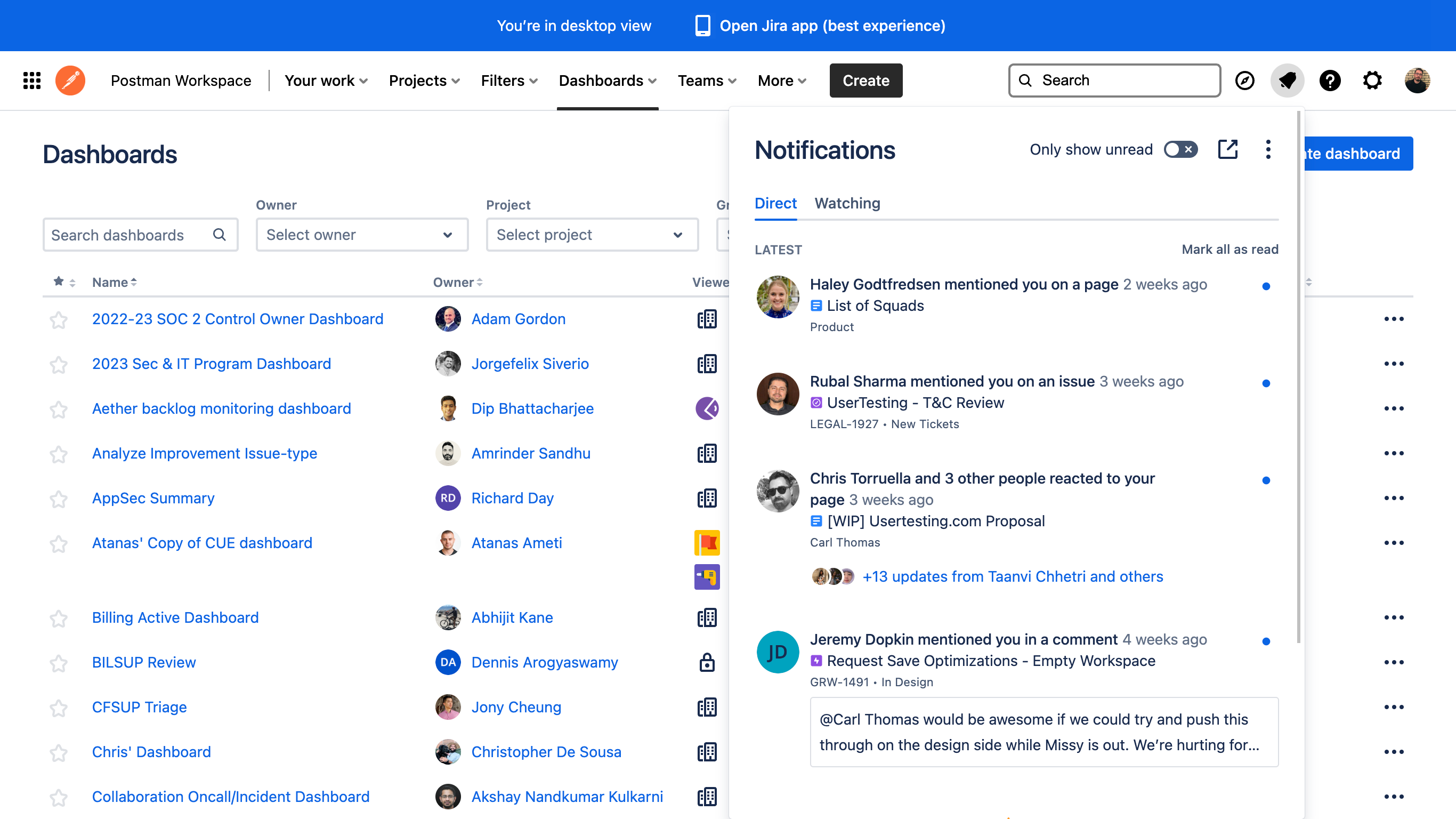Open notifications in a new tab
This screenshot has height=819, width=1456.
tap(1227, 149)
